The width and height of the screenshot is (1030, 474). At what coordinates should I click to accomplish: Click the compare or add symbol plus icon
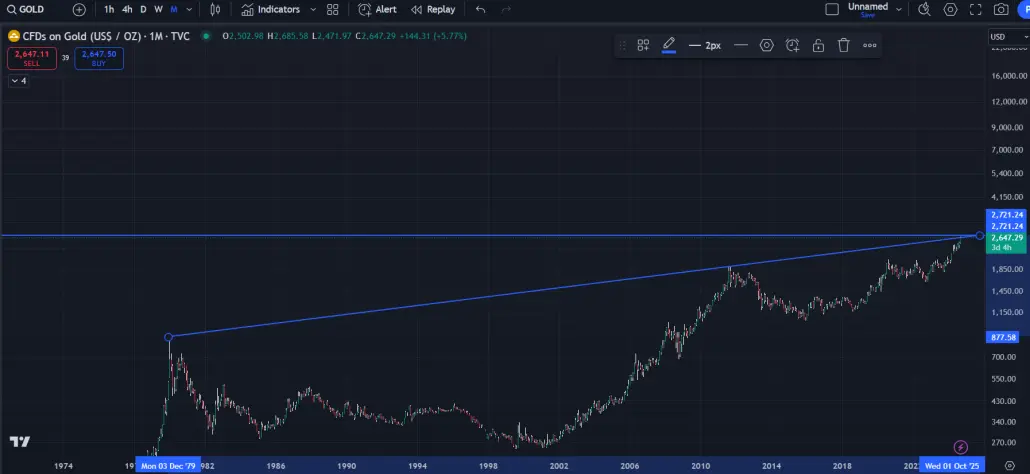tap(79, 9)
